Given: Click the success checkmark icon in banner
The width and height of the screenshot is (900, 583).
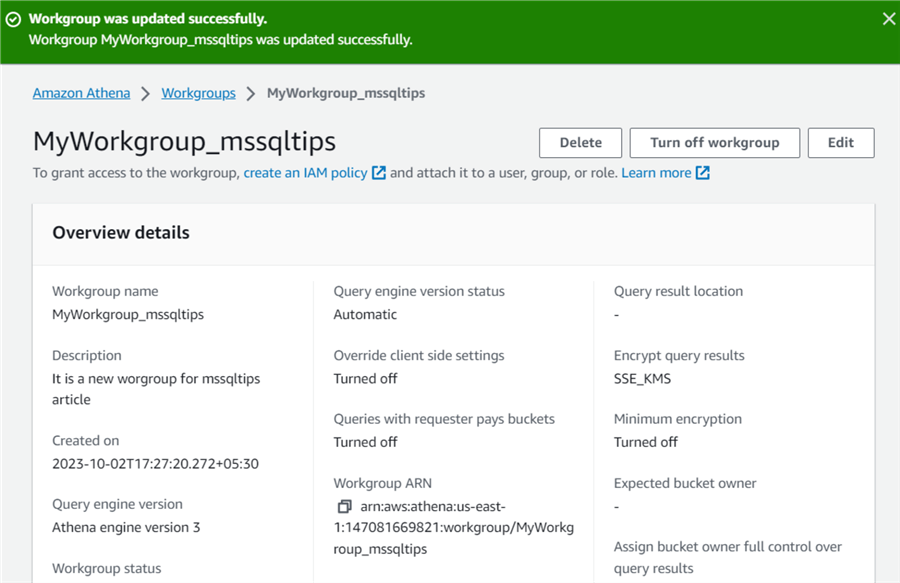Looking at the screenshot, I should click(x=13, y=19).
